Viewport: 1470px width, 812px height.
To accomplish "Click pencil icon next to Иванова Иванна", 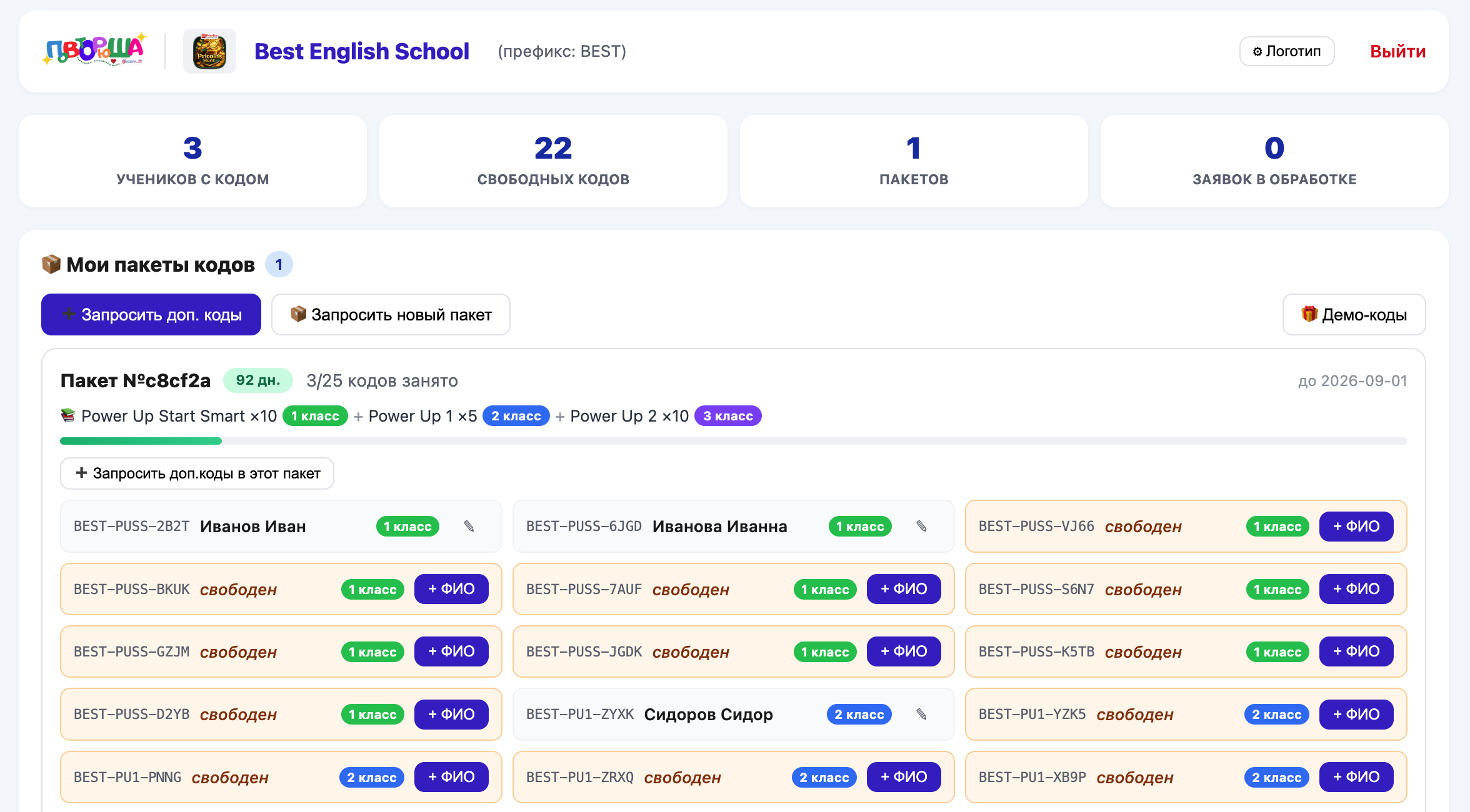I will [x=921, y=527].
